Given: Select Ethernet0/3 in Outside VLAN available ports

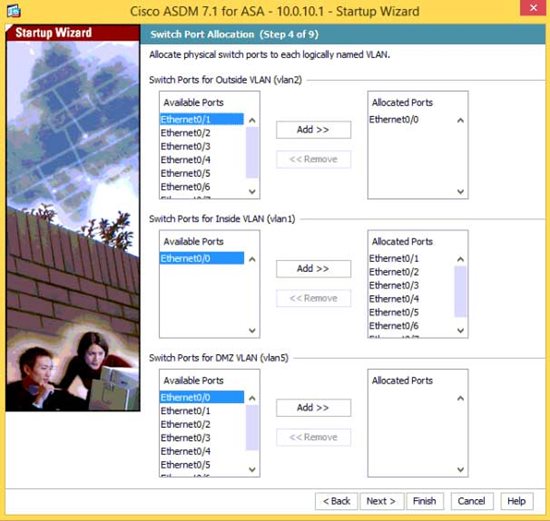Looking at the screenshot, I should click(202, 146).
